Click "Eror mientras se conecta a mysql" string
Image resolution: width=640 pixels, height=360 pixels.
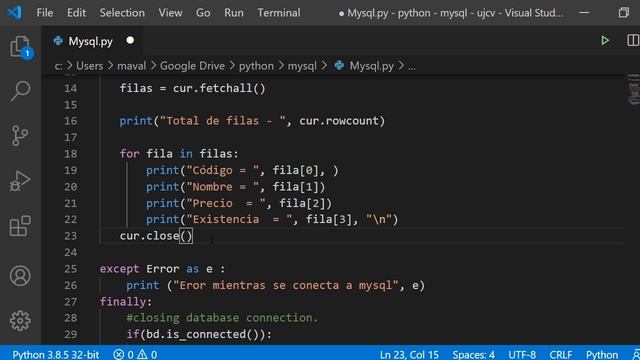point(286,285)
